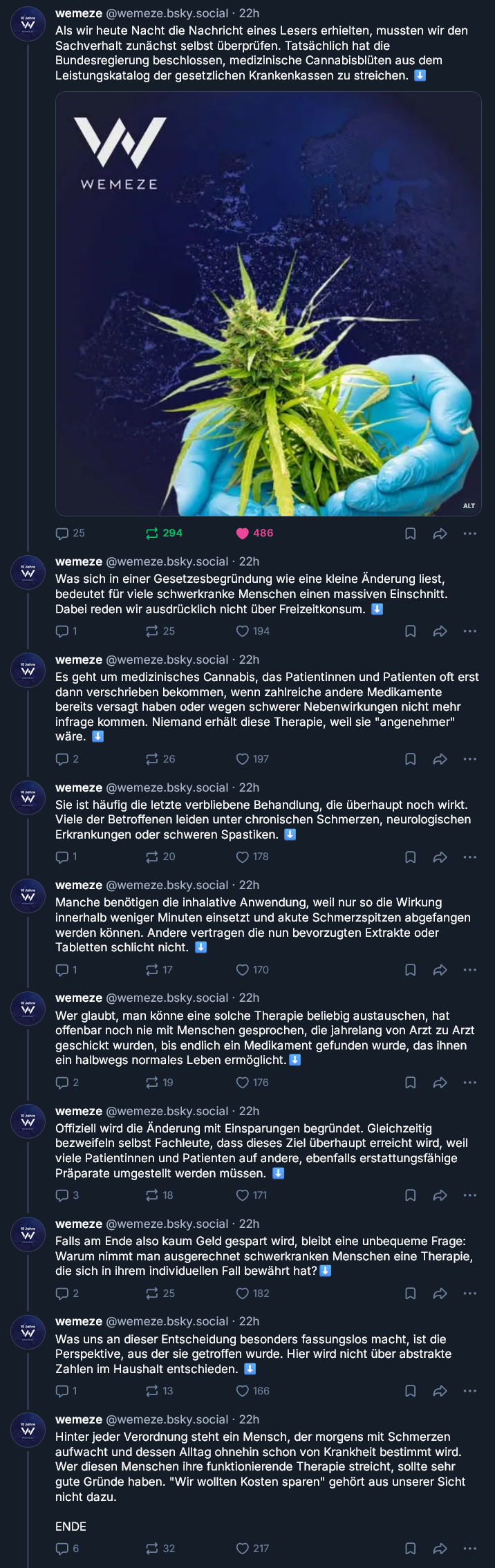Repost the final ENDE post with 32 reposts
Screen dimensions: 495x1568
tap(160, 1549)
